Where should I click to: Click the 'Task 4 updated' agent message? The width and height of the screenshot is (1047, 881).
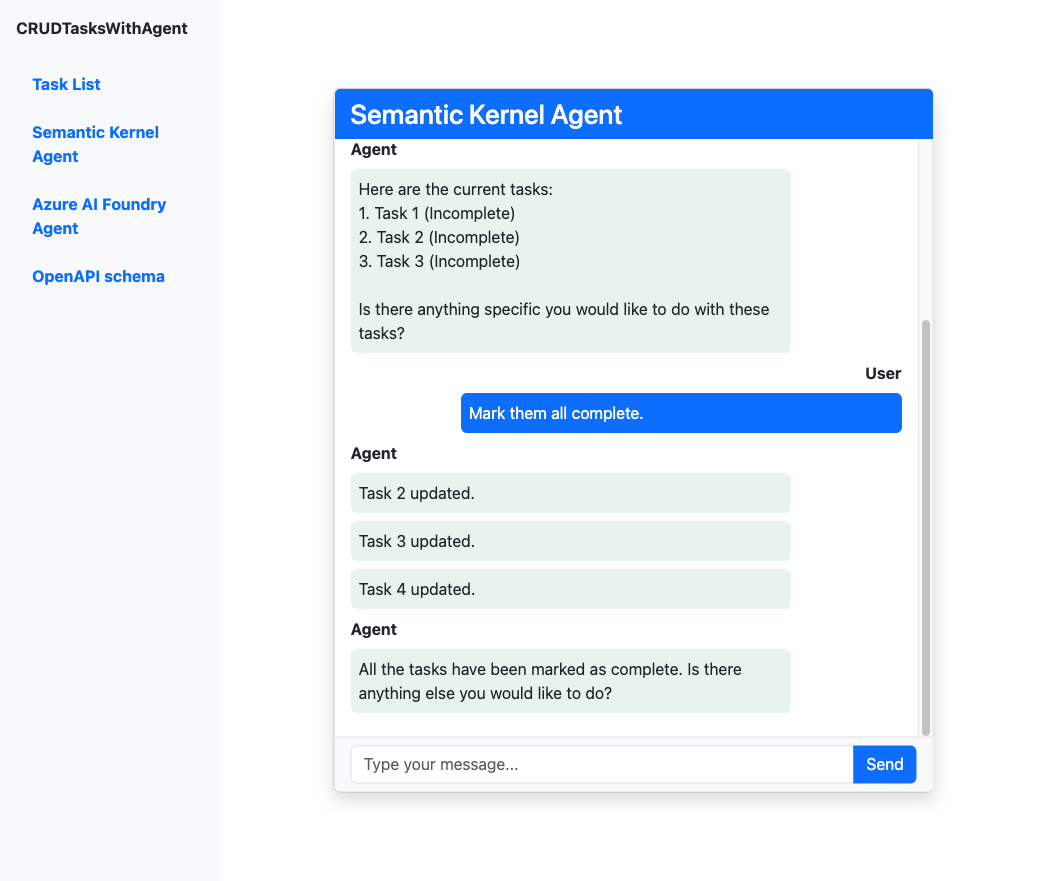click(x=570, y=589)
